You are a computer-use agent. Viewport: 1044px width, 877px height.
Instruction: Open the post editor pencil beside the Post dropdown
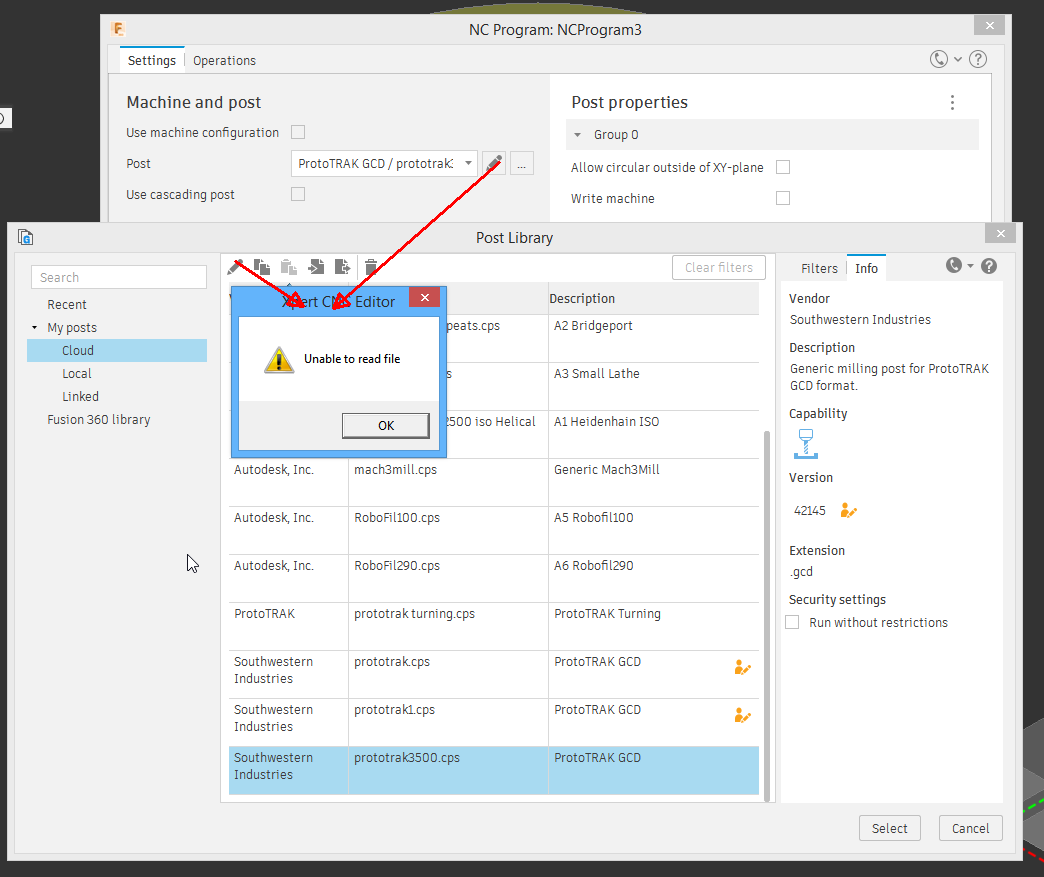tap(493, 163)
